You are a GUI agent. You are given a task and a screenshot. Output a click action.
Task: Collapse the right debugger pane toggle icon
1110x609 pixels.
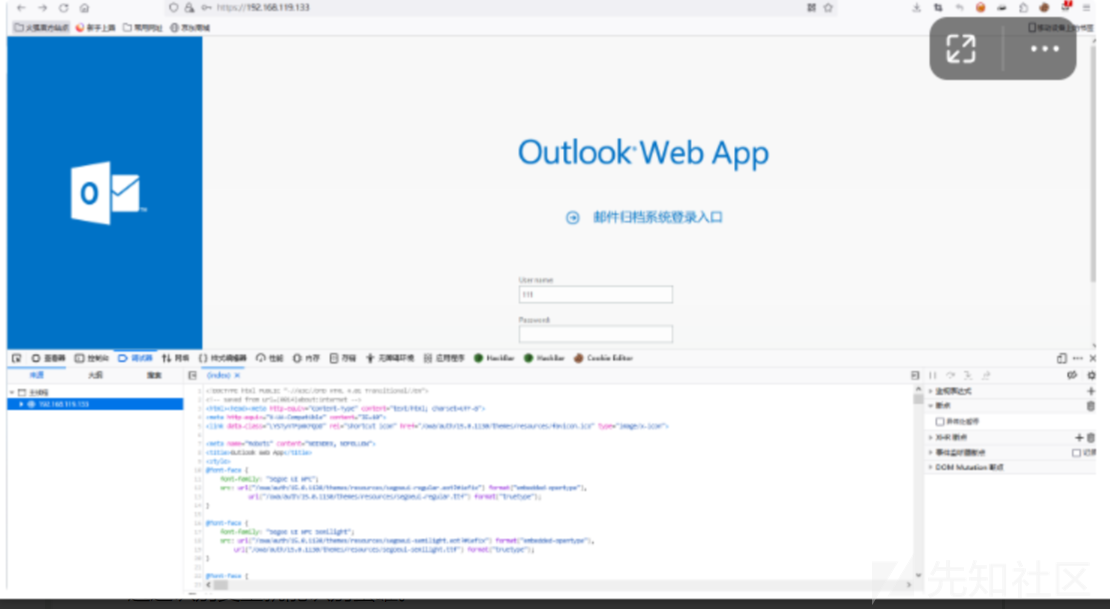click(x=915, y=375)
